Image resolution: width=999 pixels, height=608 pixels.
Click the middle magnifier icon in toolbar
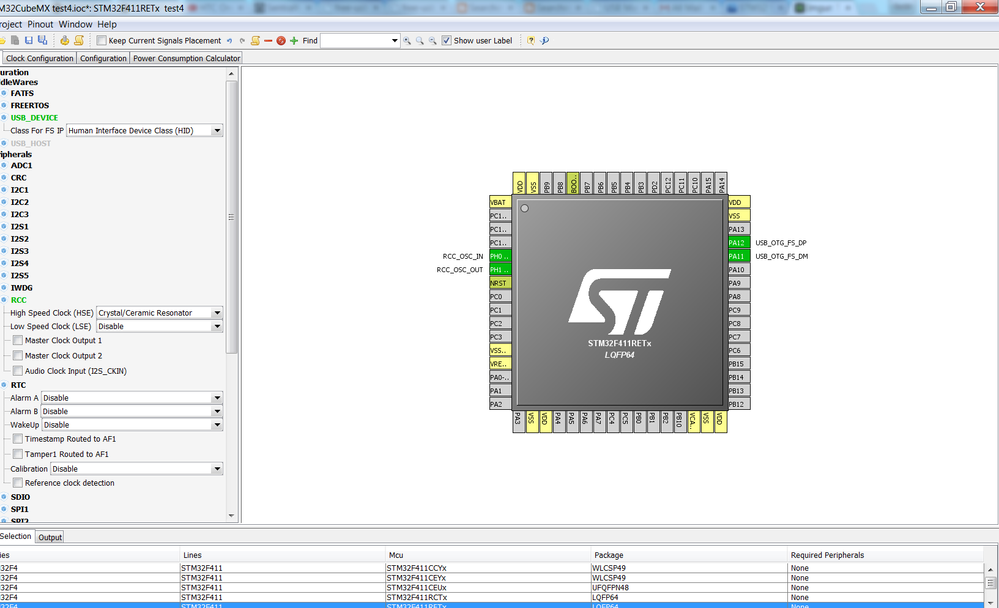[x=420, y=41]
